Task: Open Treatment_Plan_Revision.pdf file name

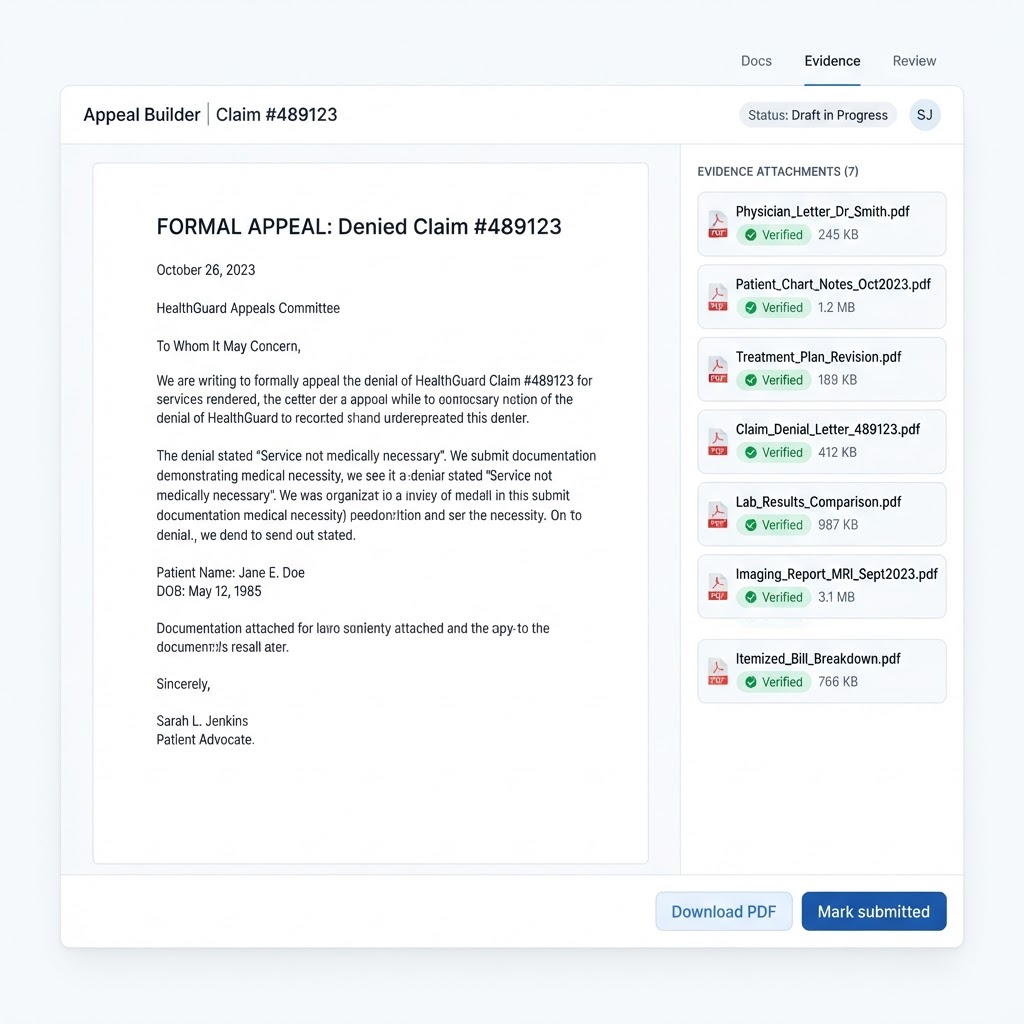Action: click(818, 357)
